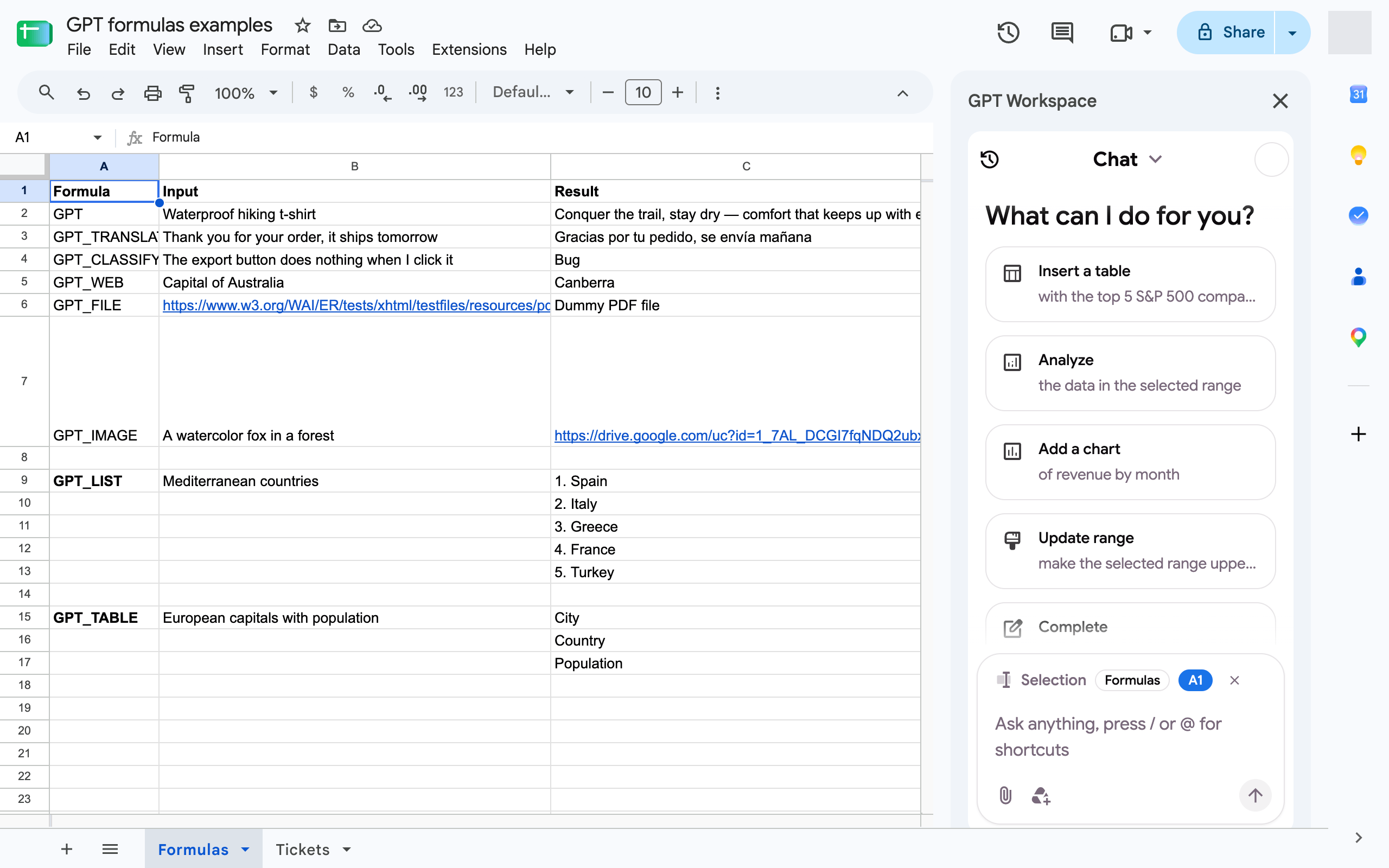
Task: Open chat history in GPT Workspace
Action: pos(990,159)
